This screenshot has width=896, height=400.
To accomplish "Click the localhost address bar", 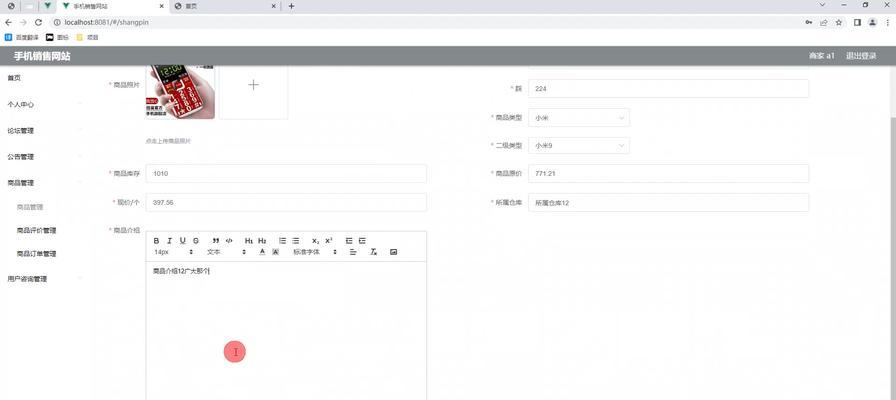I will 423,22.
